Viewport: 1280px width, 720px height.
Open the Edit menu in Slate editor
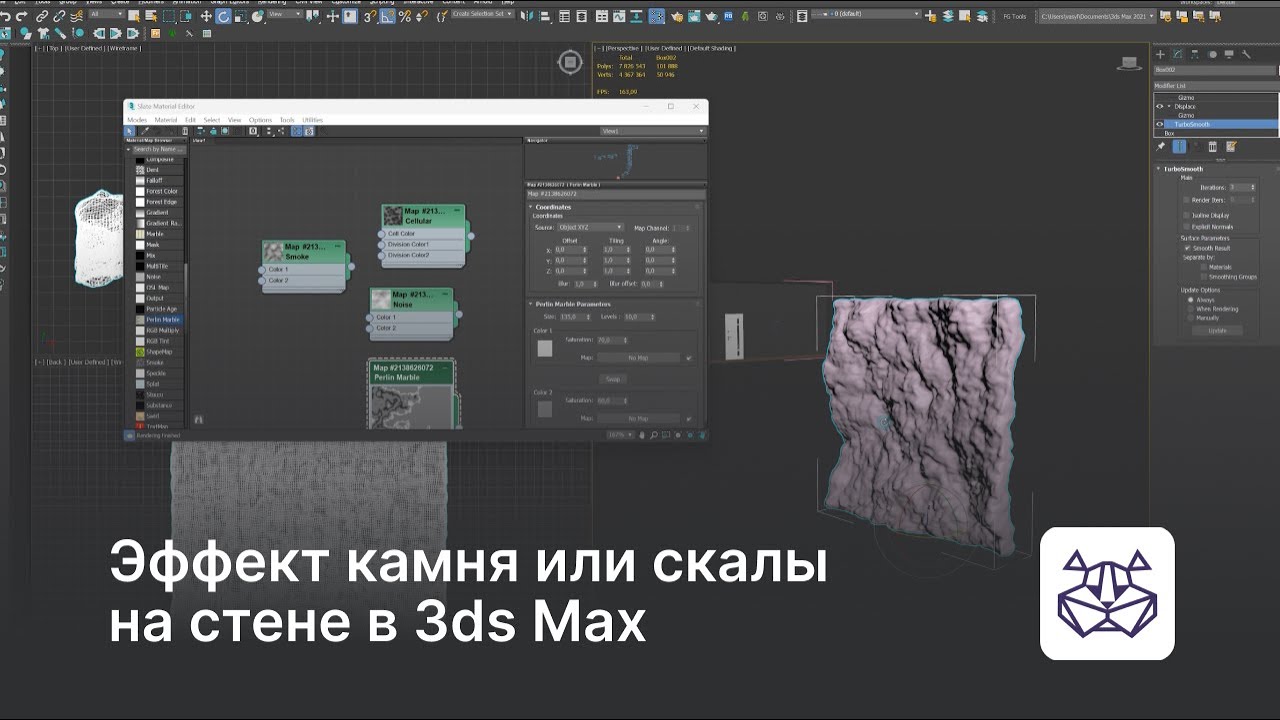click(190, 120)
